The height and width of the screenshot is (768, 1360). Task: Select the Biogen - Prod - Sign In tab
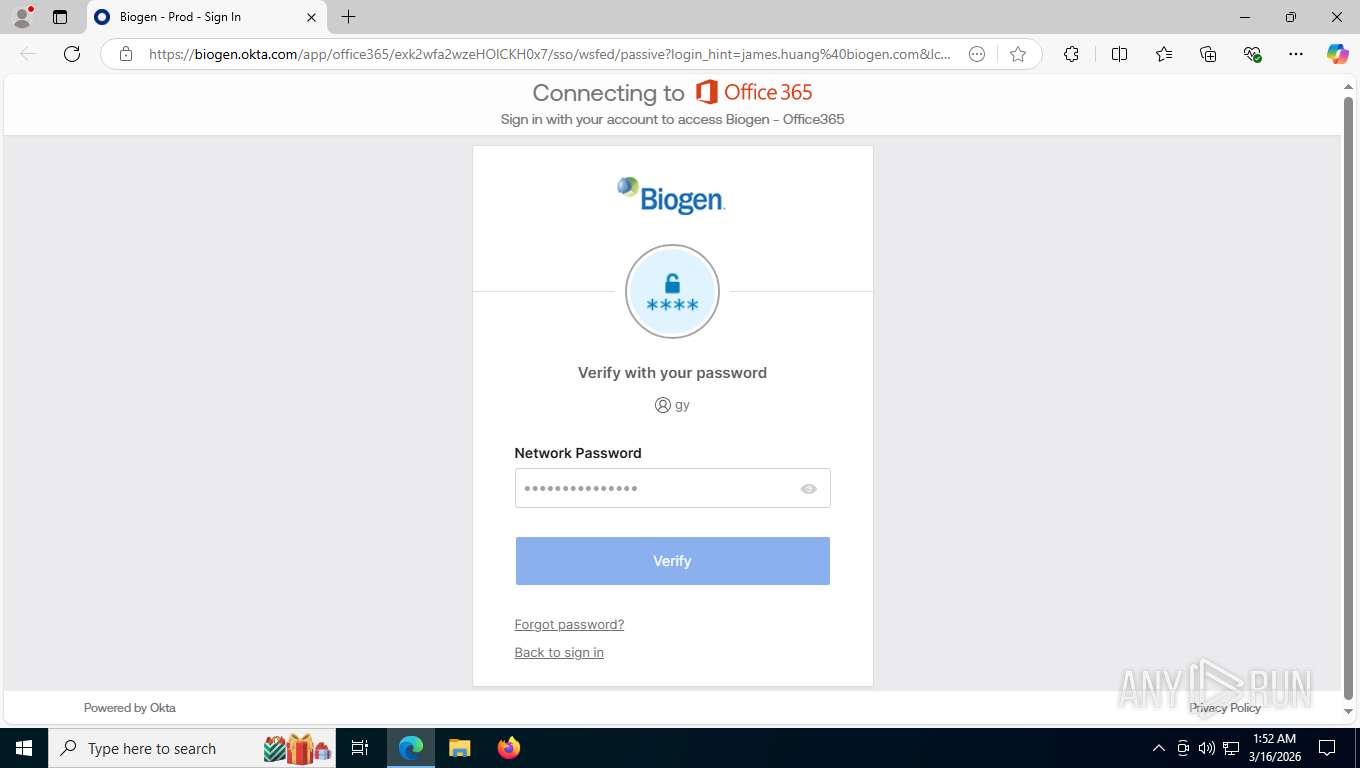click(x=207, y=17)
